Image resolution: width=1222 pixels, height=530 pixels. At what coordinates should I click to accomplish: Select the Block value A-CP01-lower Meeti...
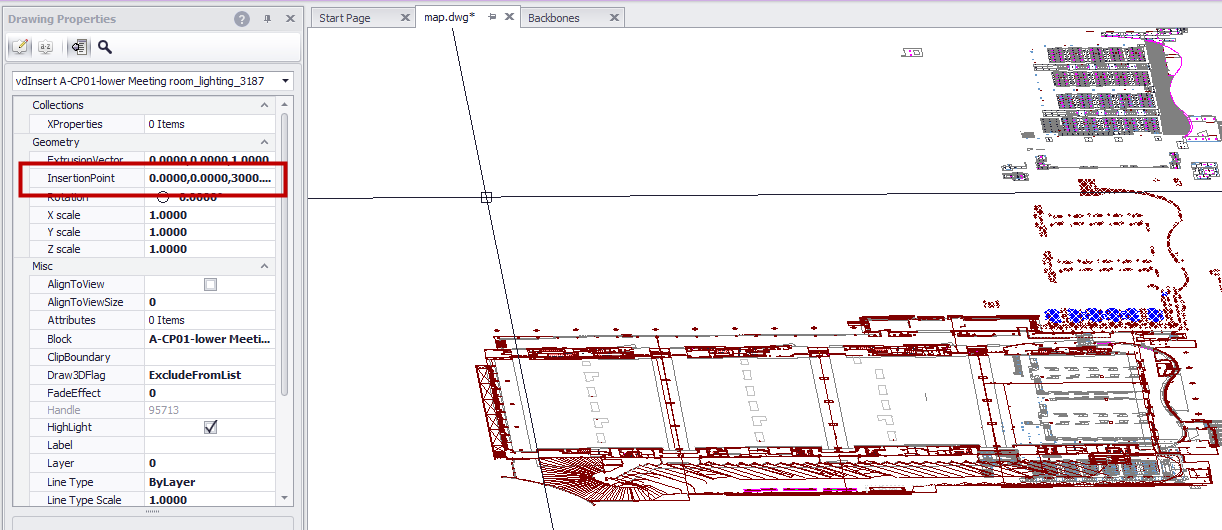pos(210,339)
